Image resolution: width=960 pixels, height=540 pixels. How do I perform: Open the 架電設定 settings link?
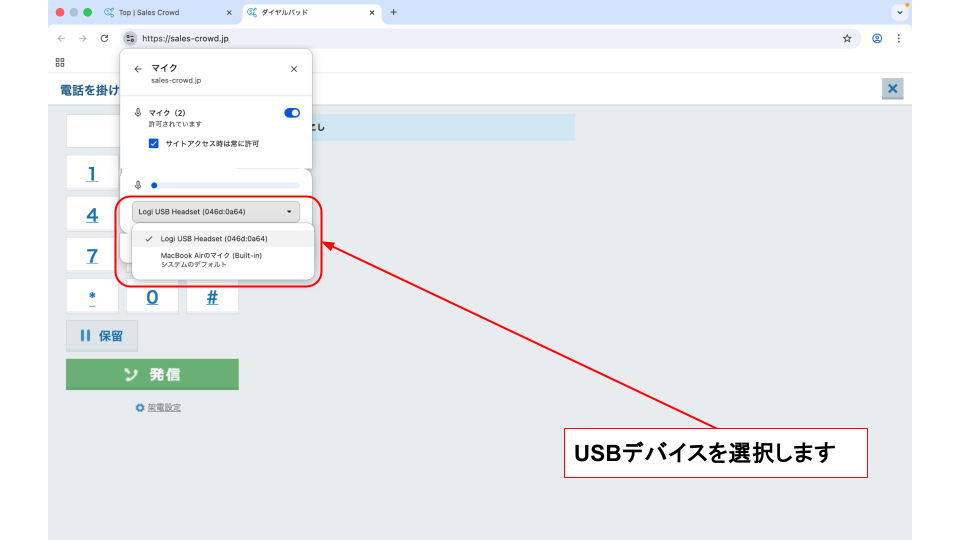163,407
